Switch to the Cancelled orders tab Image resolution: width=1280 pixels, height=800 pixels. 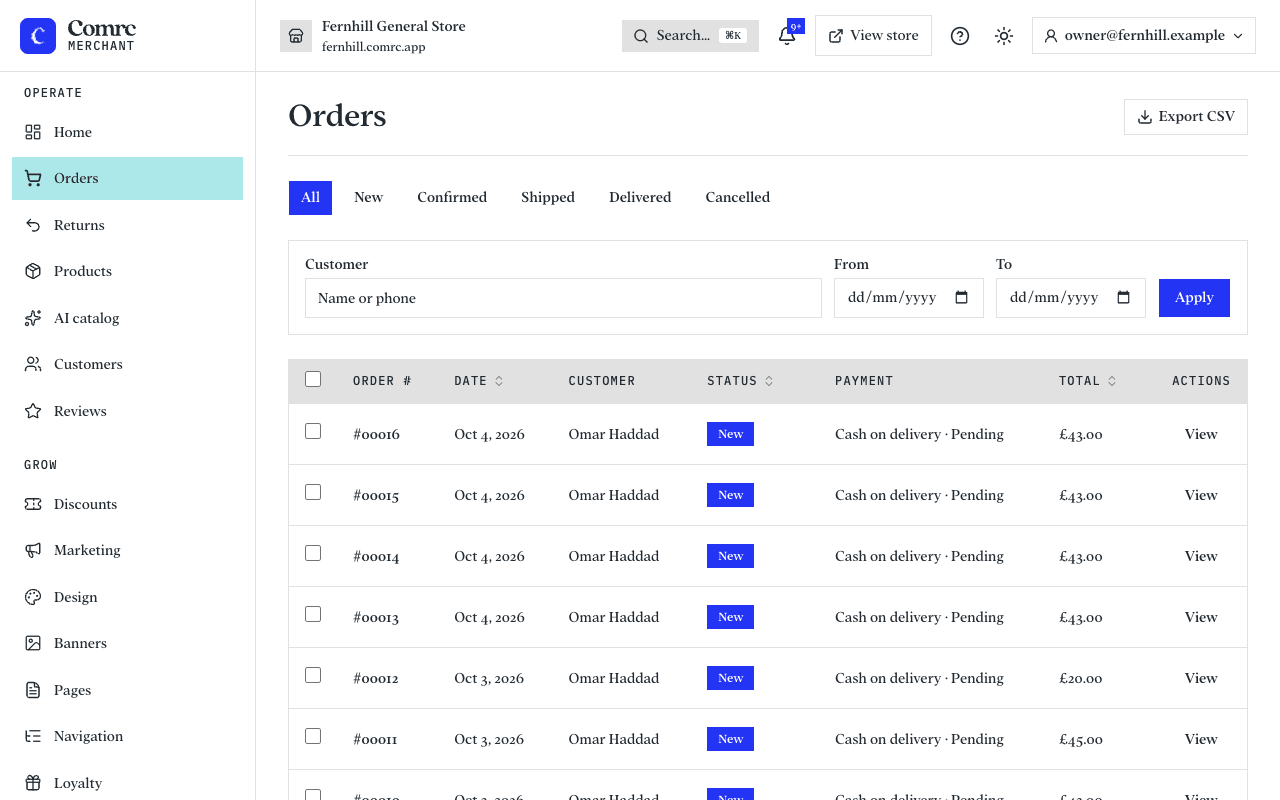click(x=738, y=198)
